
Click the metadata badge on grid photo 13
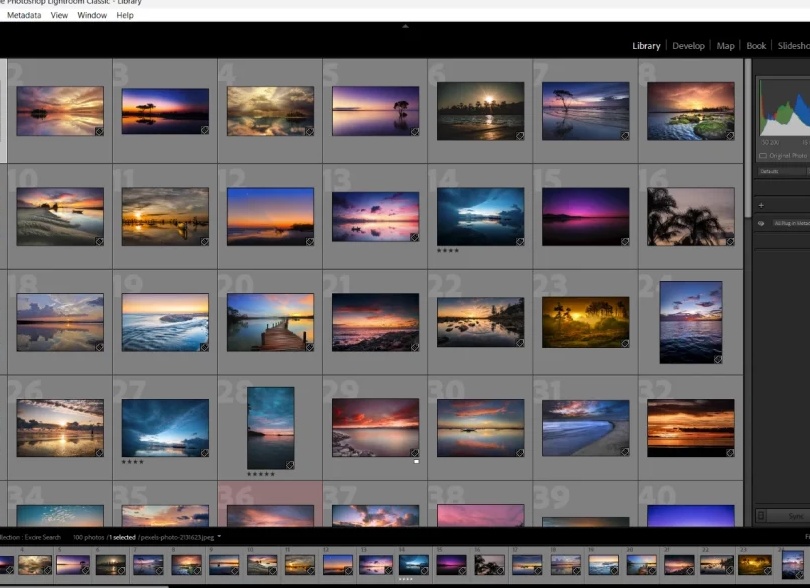tap(414, 237)
